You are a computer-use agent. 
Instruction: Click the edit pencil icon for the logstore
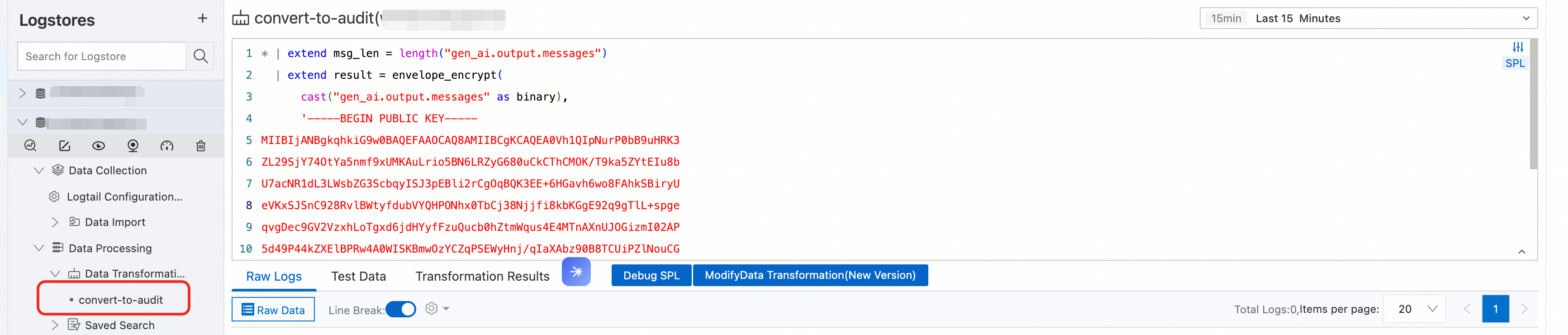point(65,146)
